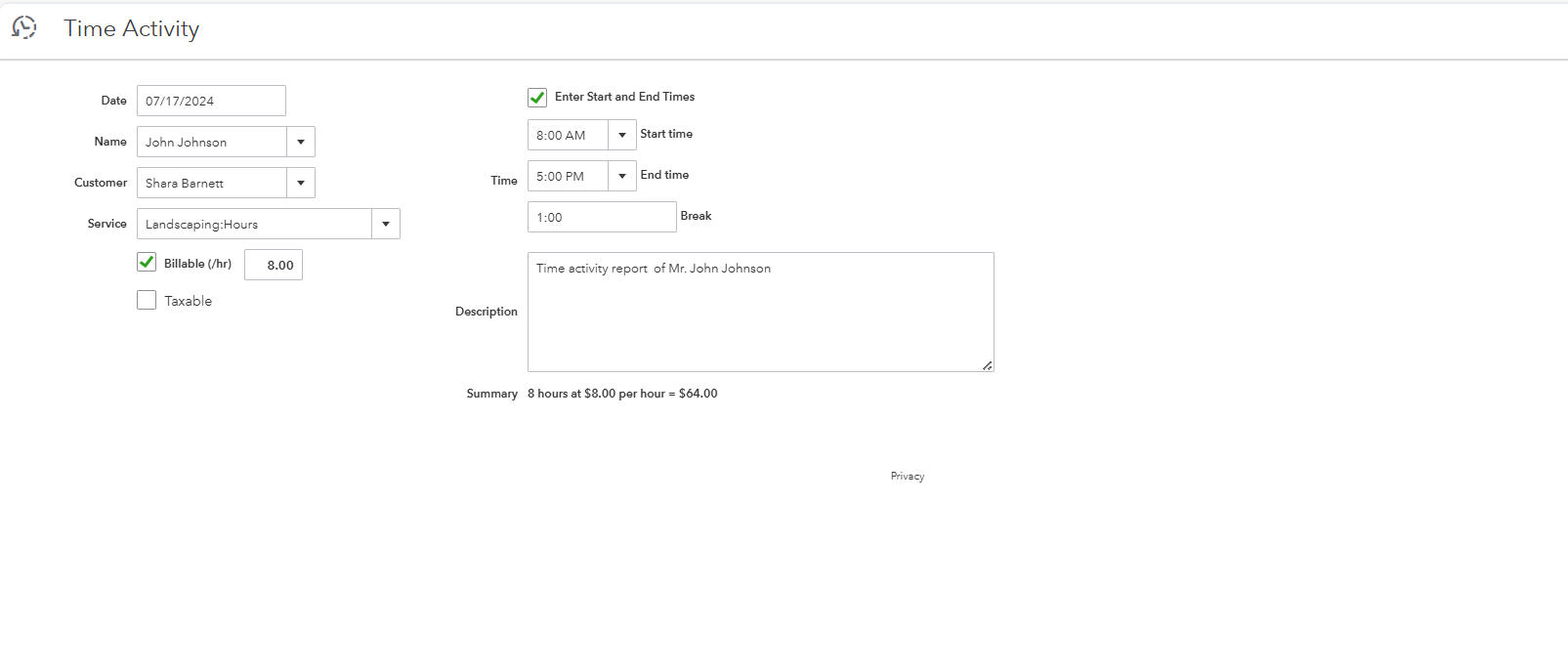
Task: Click inside the Description text area
Action: 760,313
